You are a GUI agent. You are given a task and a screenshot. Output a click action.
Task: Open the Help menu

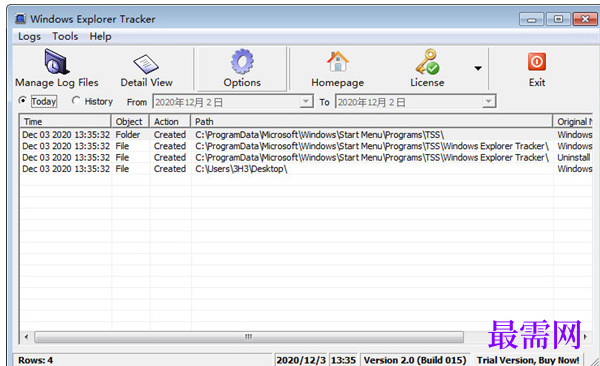pyautogui.click(x=100, y=36)
